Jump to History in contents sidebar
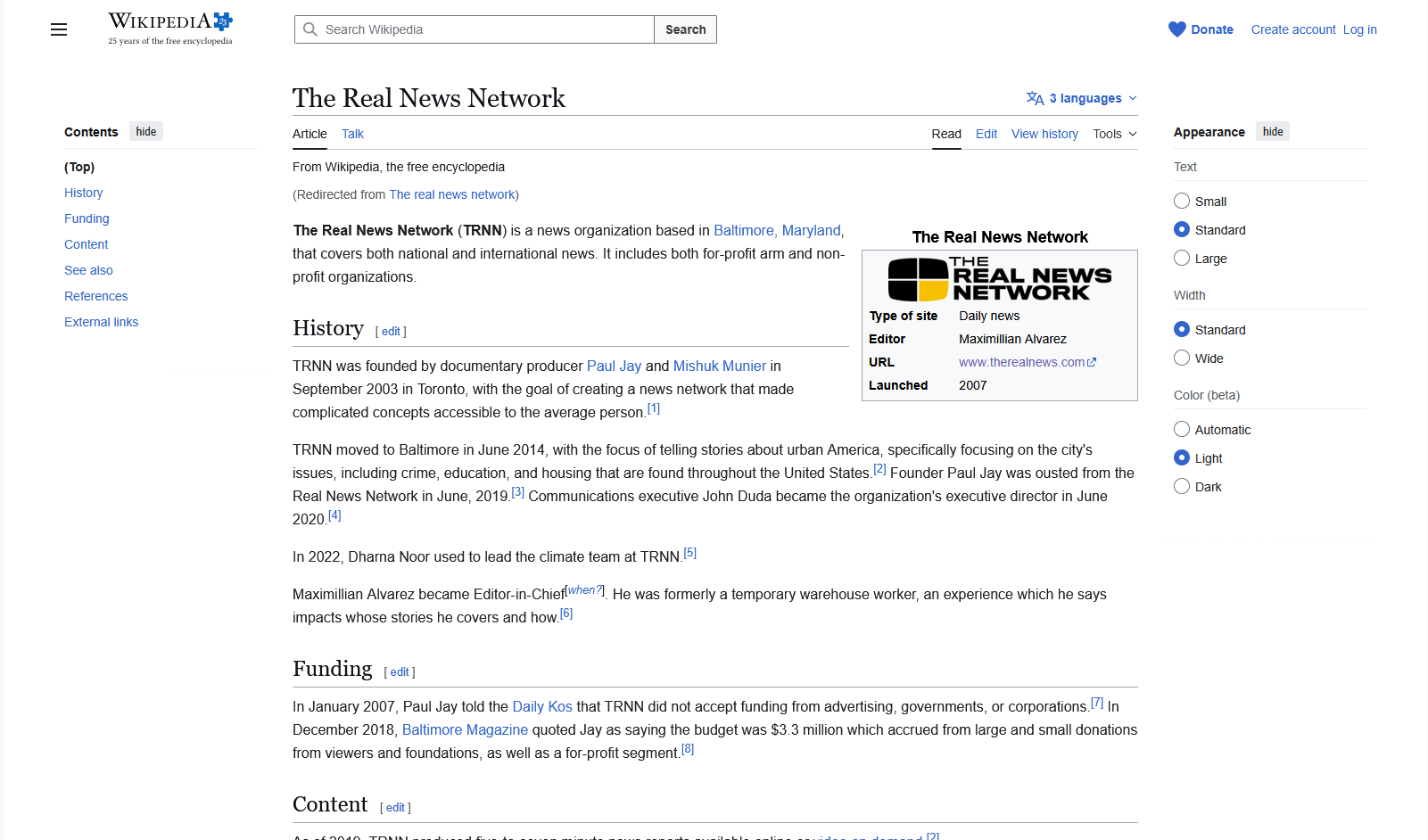 [83, 193]
